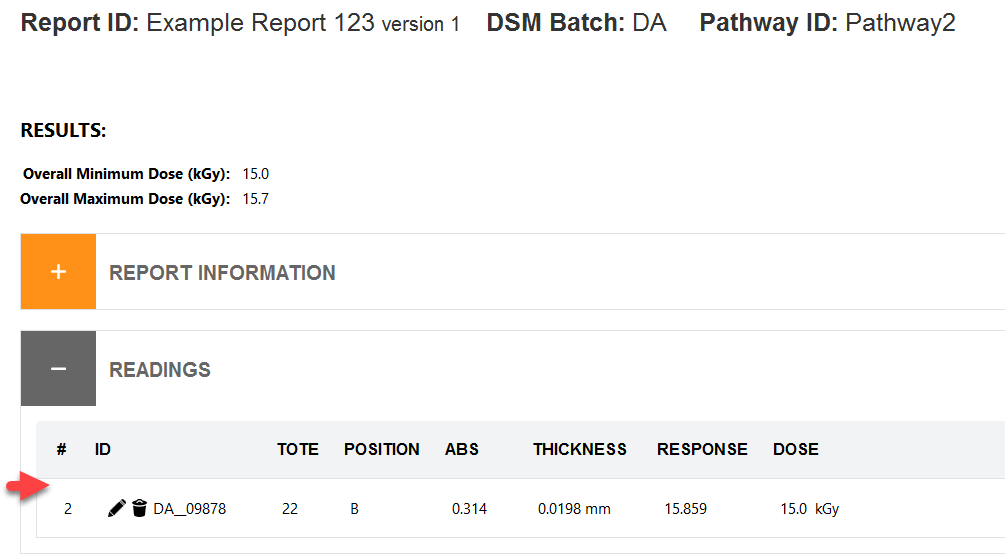The height and width of the screenshot is (556, 1005).
Task: Click the REPORT INFORMATION section title
Action: click(x=222, y=273)
